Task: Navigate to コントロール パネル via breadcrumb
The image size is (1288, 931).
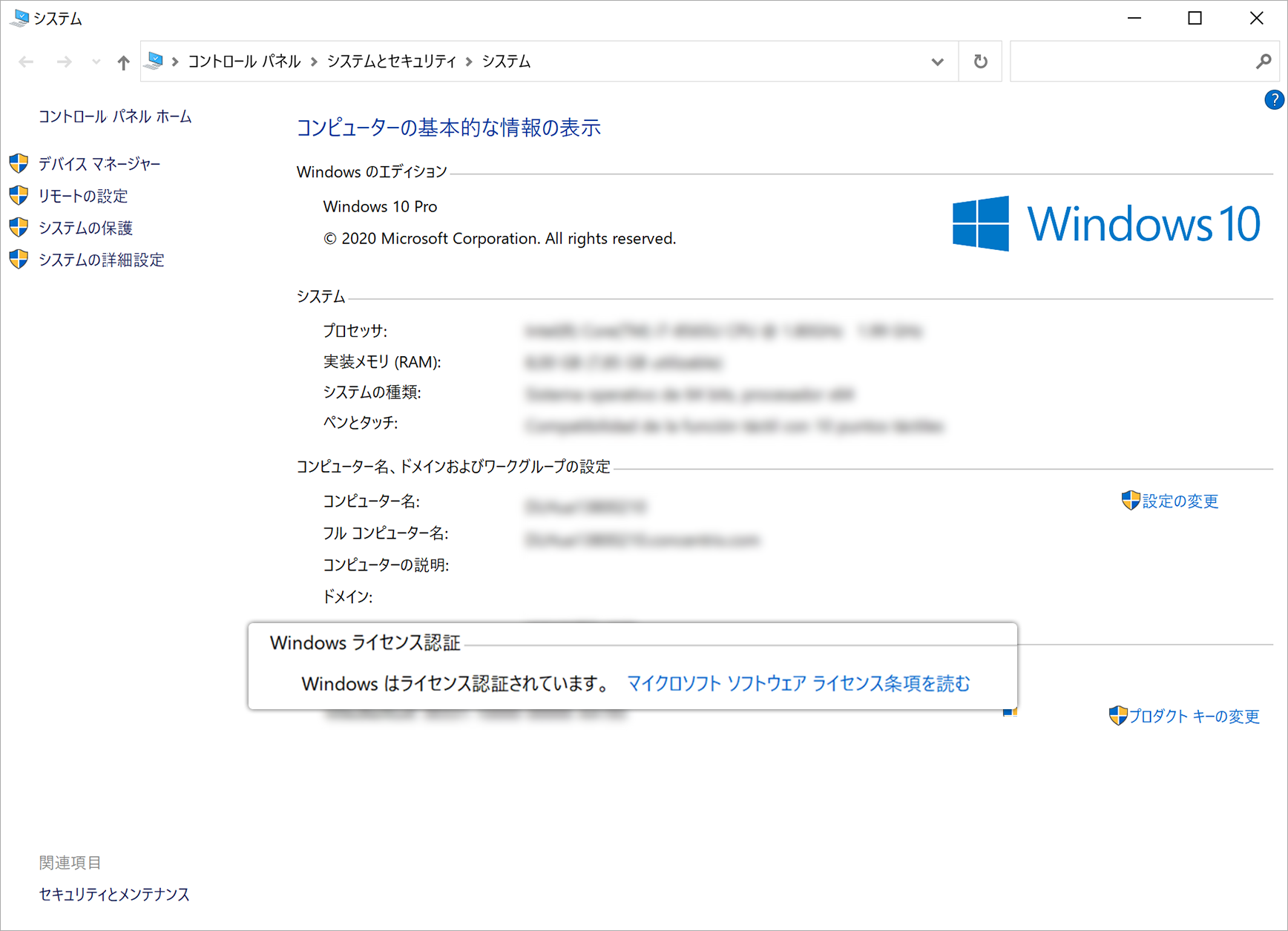Action: 243,62
